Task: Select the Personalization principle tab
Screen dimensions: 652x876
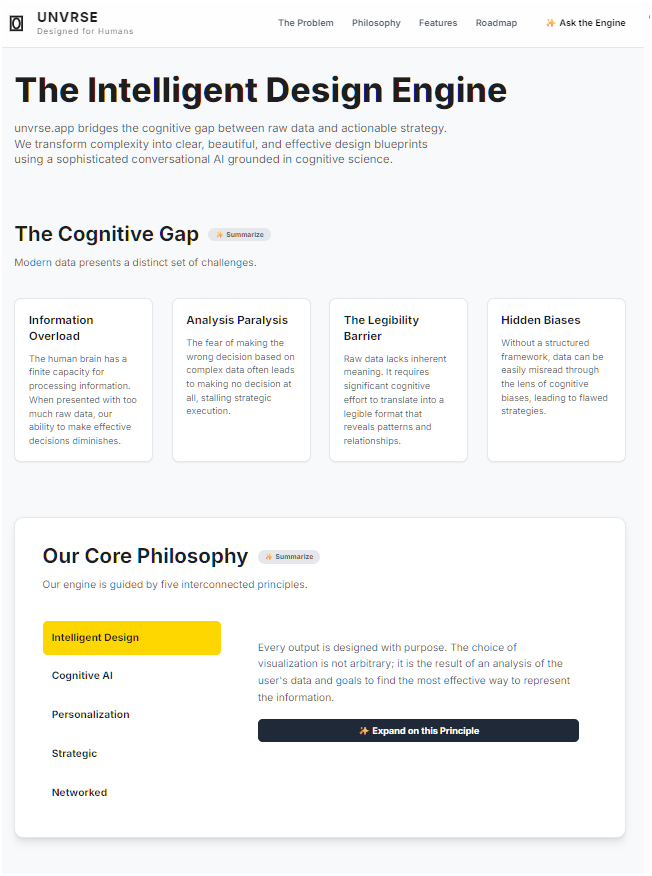Action: click(91, 715)
